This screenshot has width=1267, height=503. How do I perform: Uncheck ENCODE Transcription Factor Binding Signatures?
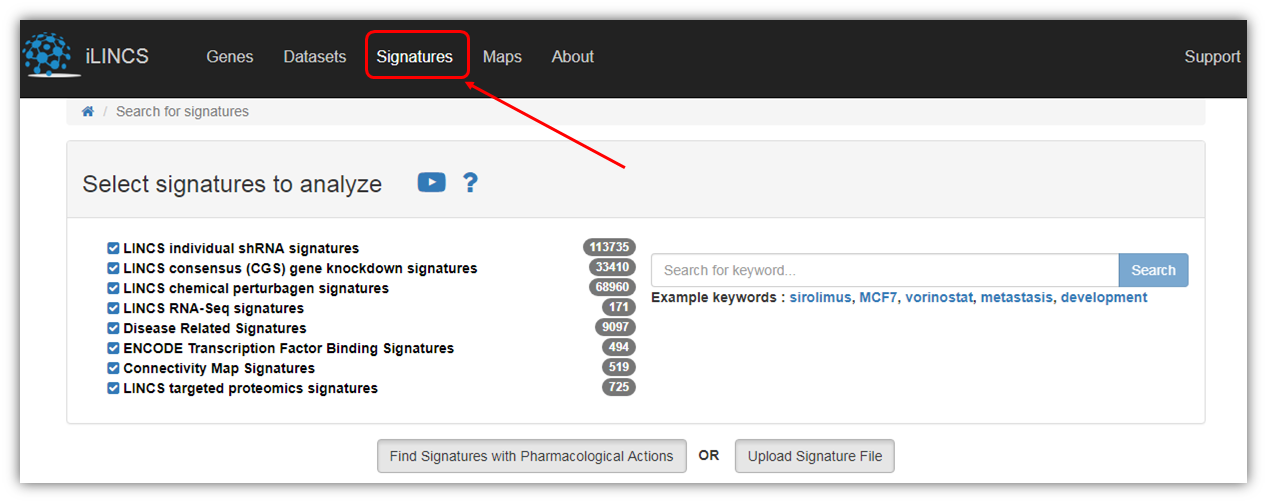tap(113, 348)
